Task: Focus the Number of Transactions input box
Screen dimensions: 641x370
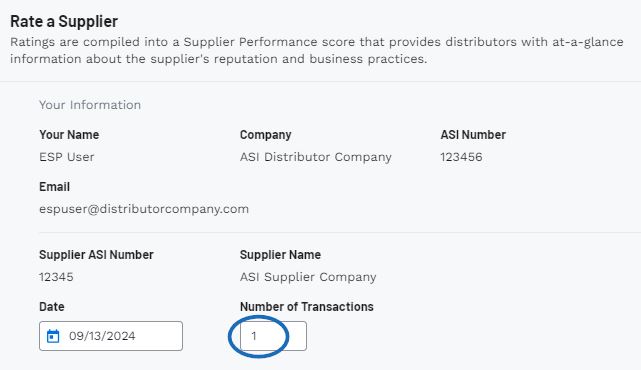Action: [273, 336]
